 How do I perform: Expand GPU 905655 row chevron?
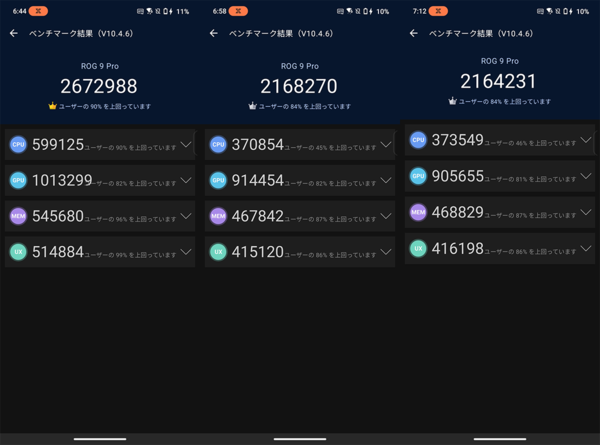coord(586,176)
